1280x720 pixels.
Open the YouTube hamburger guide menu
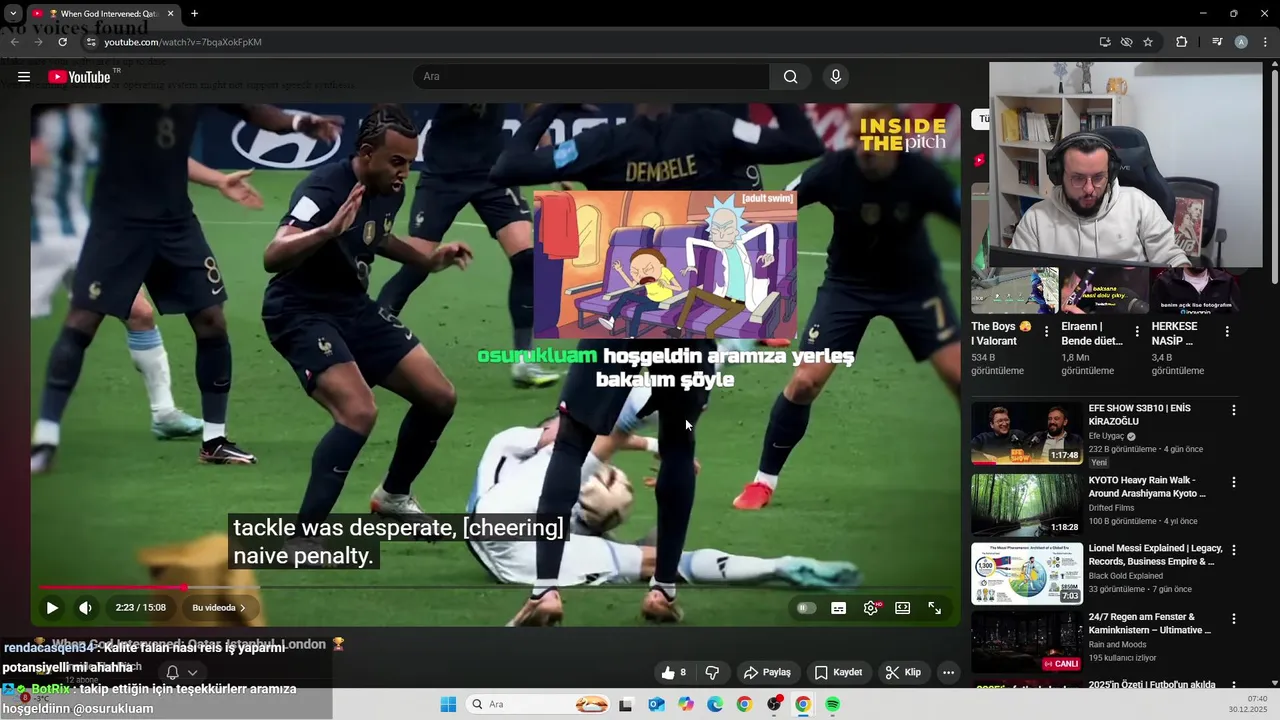click(x=24, y=77)
